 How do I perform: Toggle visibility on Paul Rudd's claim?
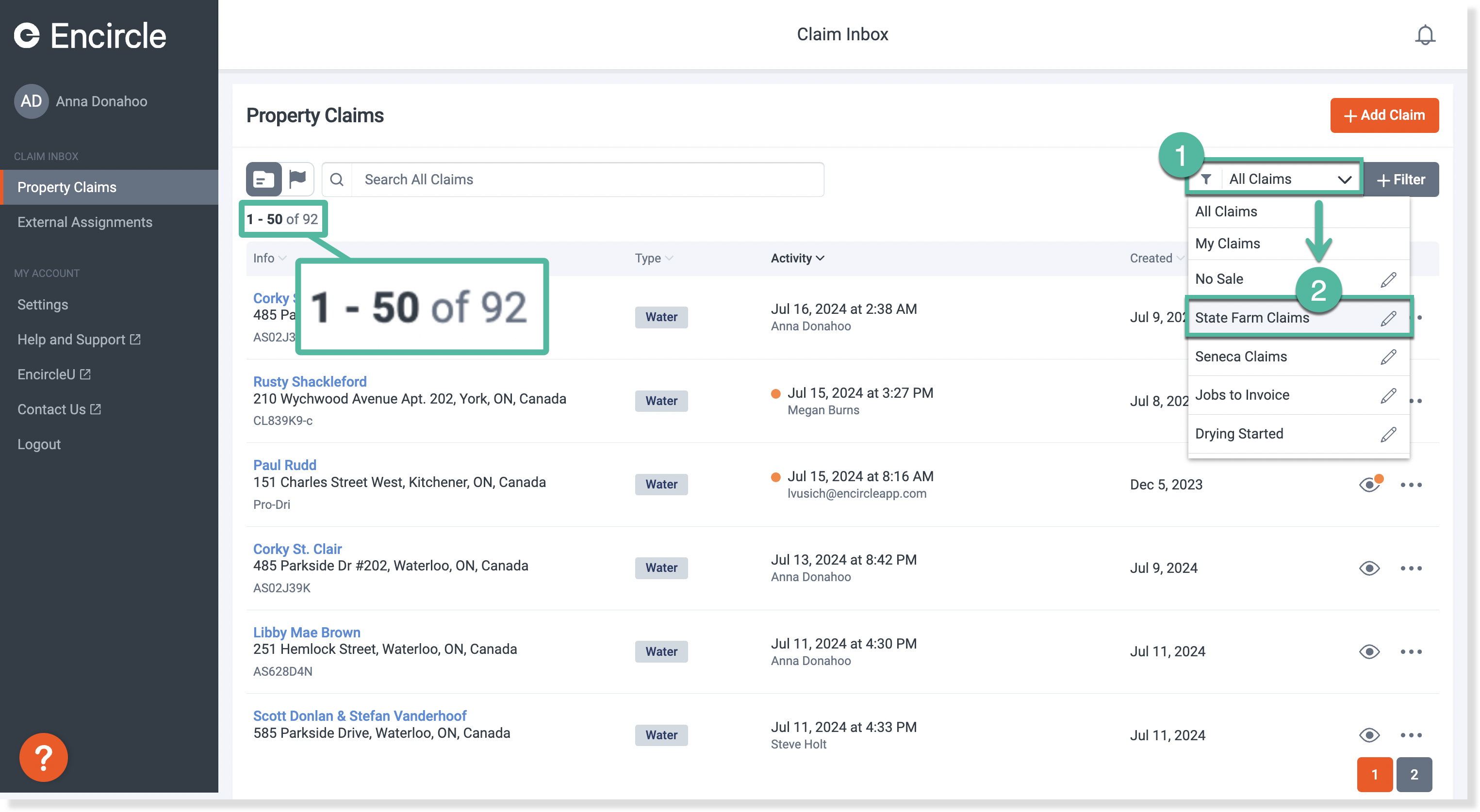pyautogui.click(x=1369, y=484)
